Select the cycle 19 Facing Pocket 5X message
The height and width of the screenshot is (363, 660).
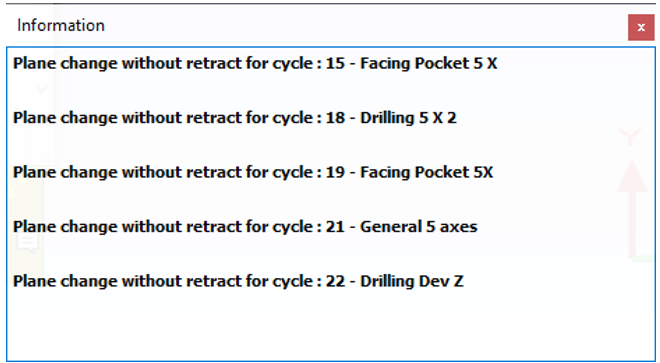point(253,172)
